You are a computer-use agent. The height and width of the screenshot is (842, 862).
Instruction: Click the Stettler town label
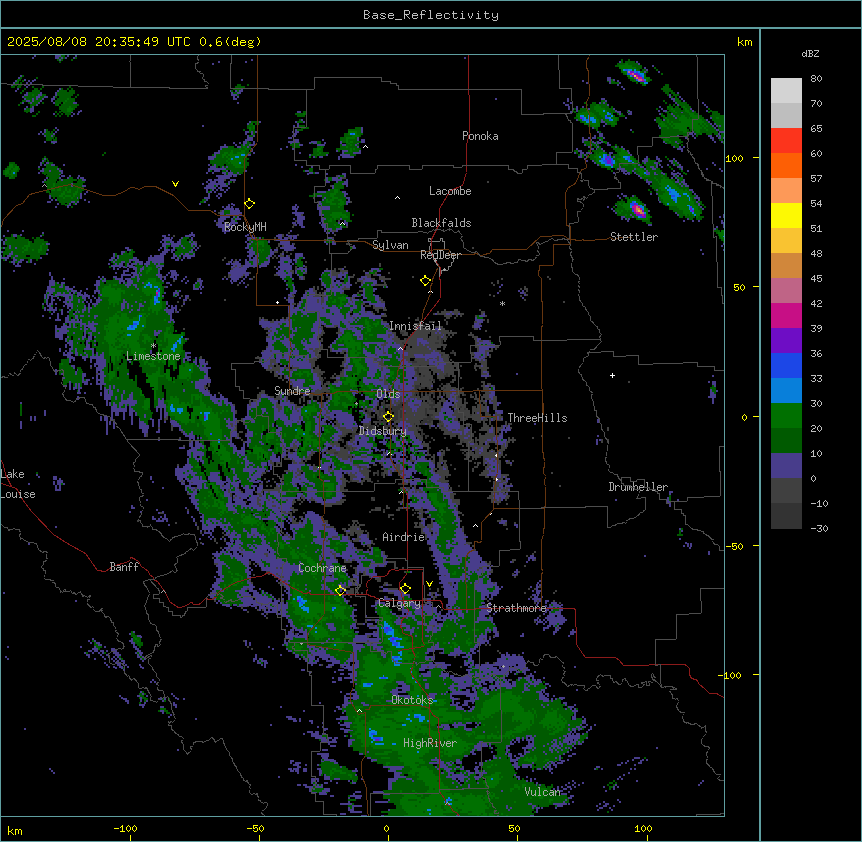click(634, 237)
